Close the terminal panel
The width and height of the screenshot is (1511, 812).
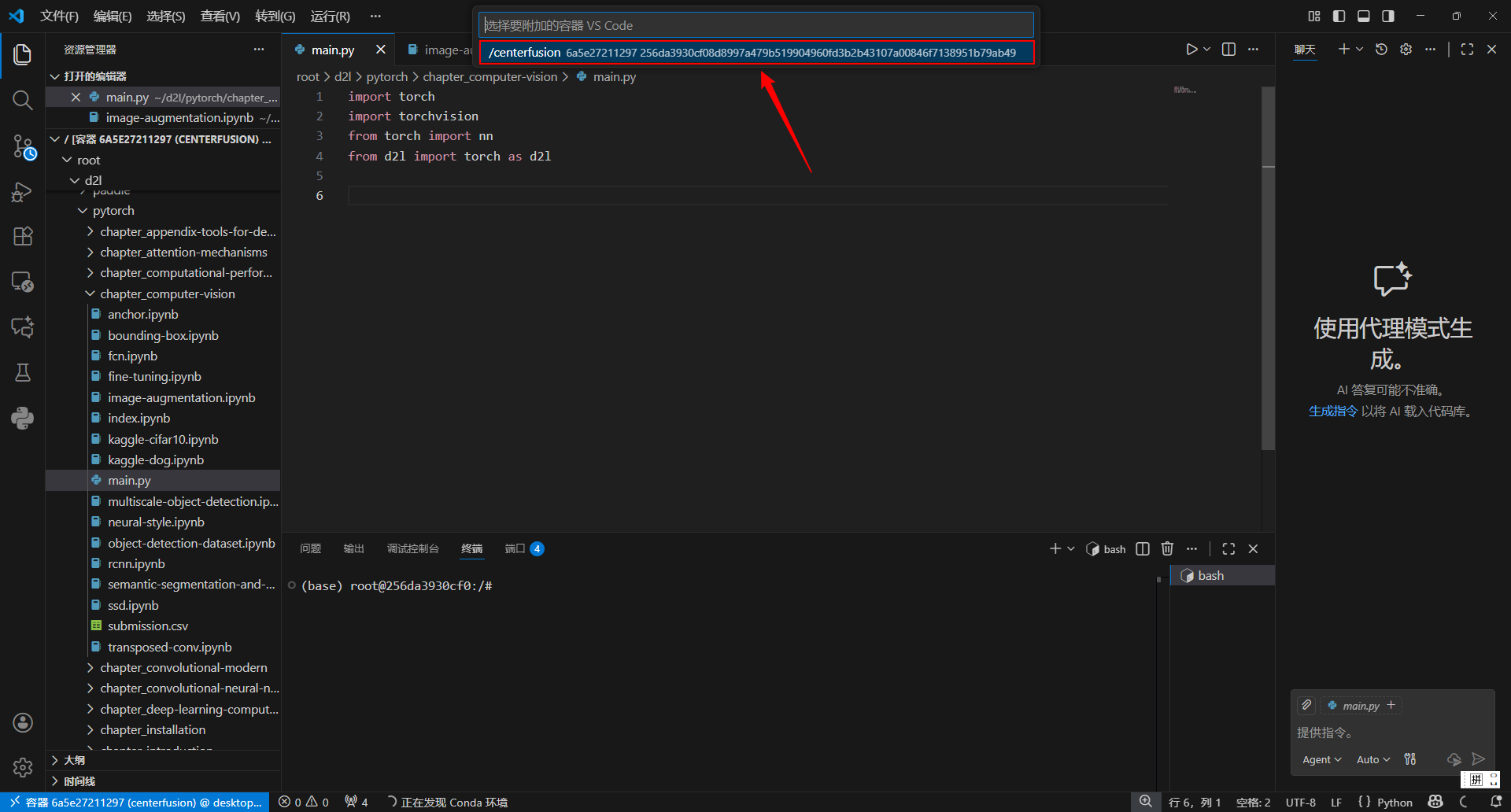pyautogui.click(x=1253, y=549)
